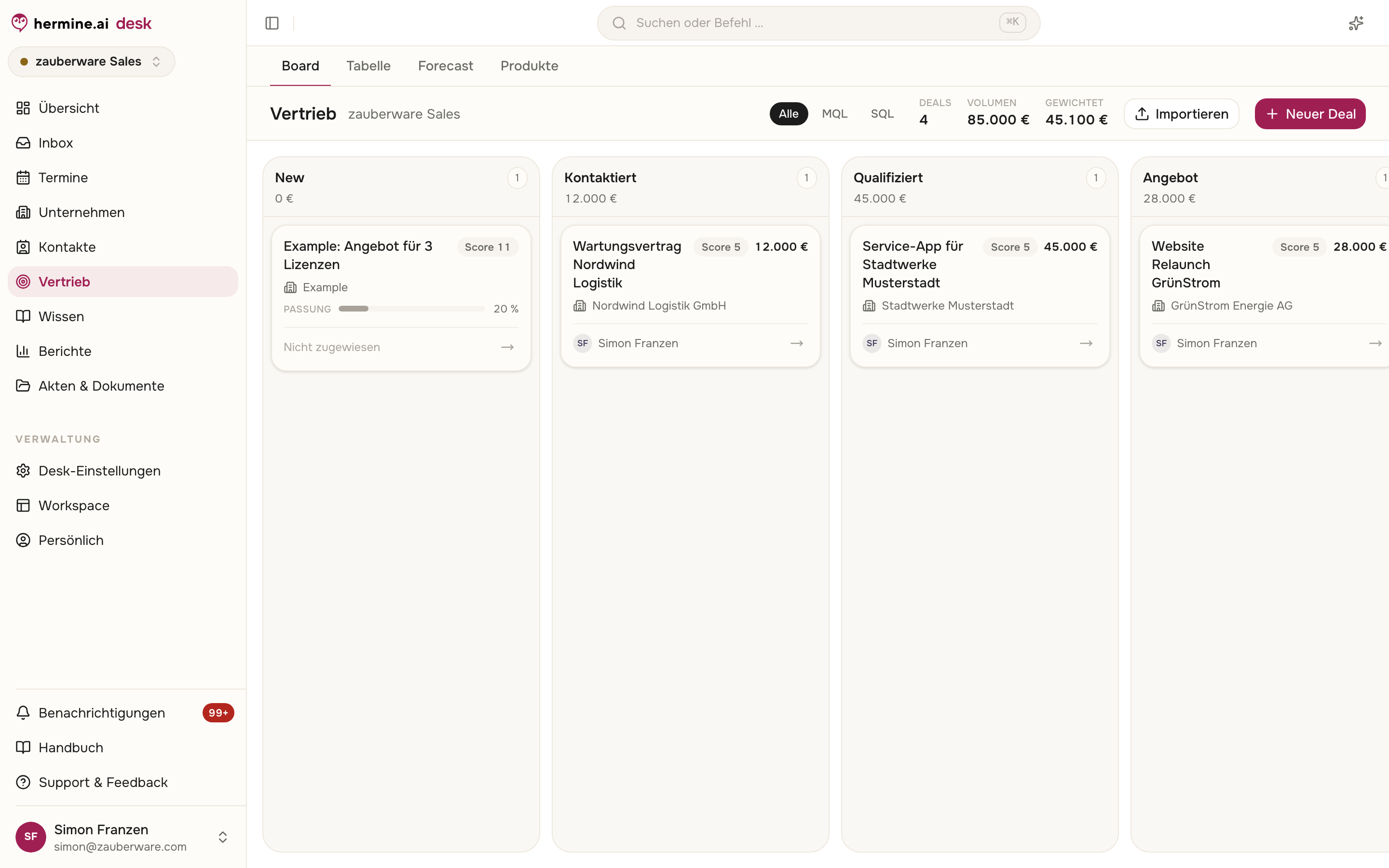Click the Importieren button

pos(1181,114)
